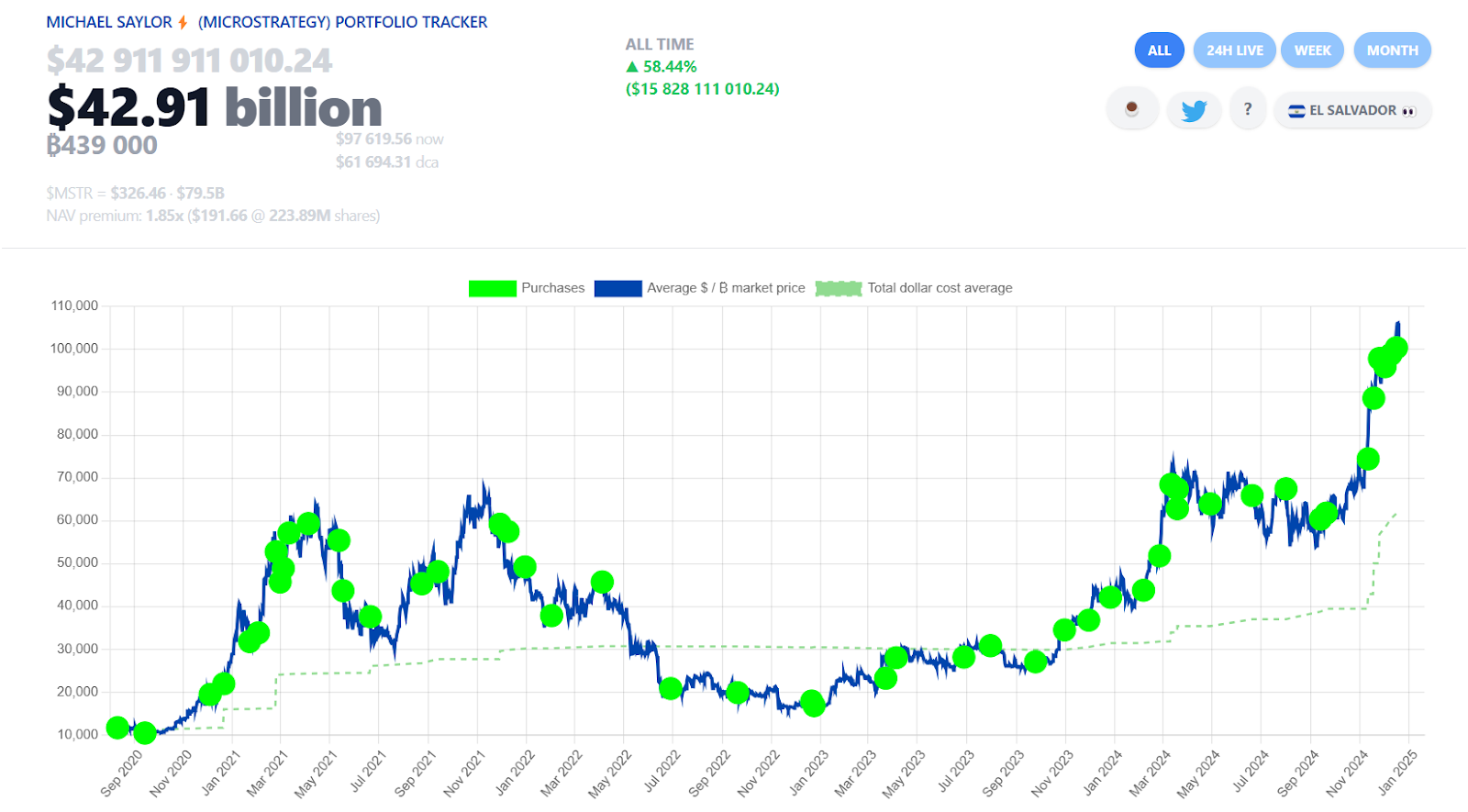
Task: Click the $MSTR = $326.46 · $79.5B line
Action: [x=136, y=194]
